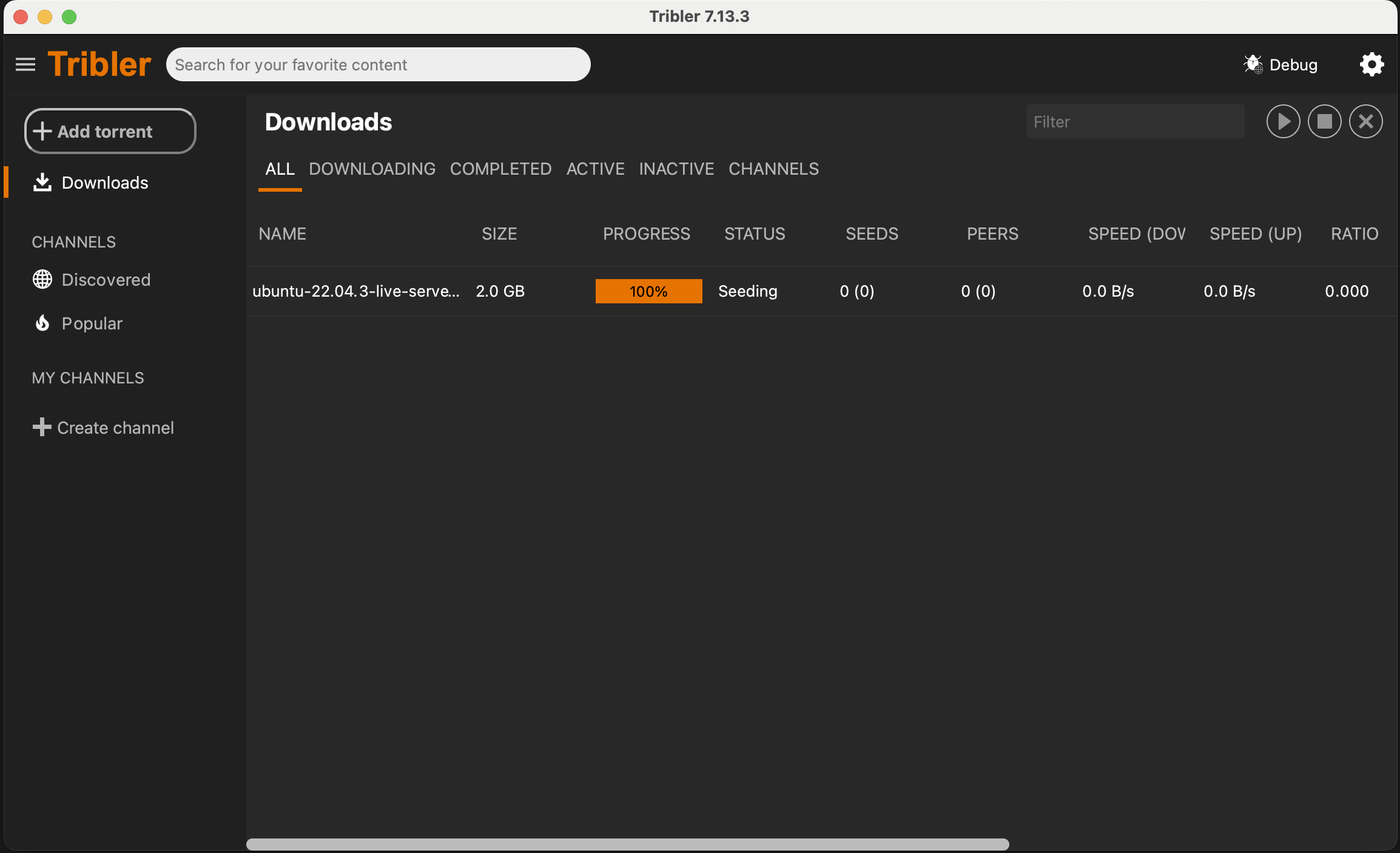The image size is (1400, 853).
Task: Open the hamburger menu icon
Action: click(x=25, y=64)
